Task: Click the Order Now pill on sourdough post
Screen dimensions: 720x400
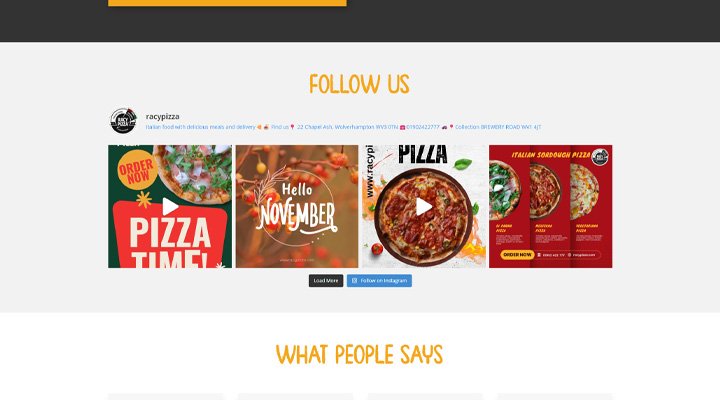Action: [x=517, y=254]
